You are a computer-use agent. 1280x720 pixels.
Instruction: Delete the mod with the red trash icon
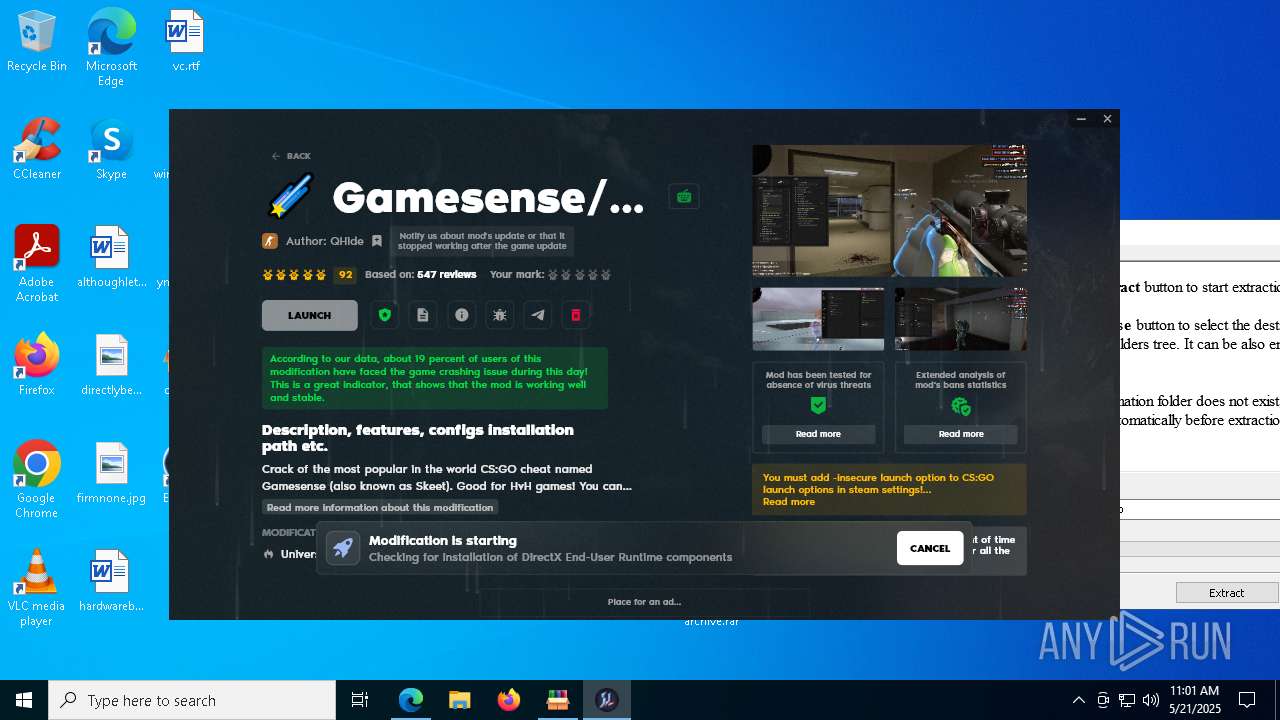pos(576,315)
